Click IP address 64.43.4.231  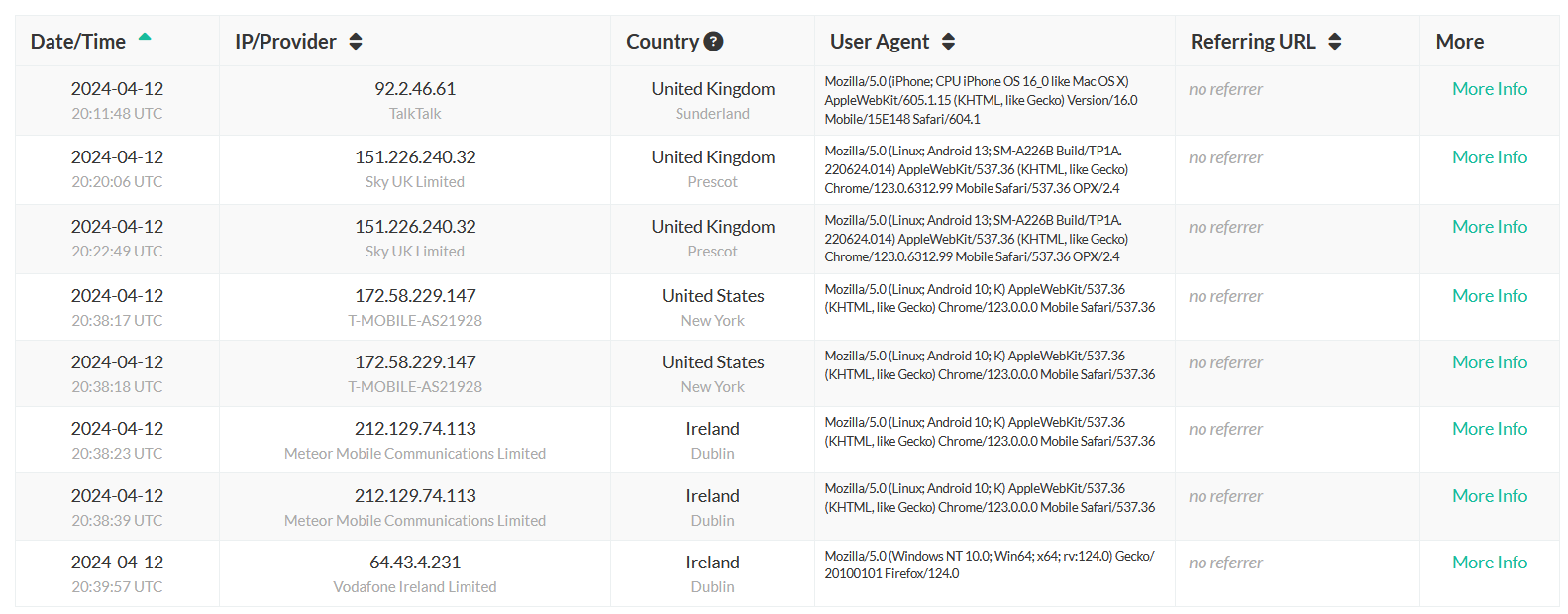415,563
